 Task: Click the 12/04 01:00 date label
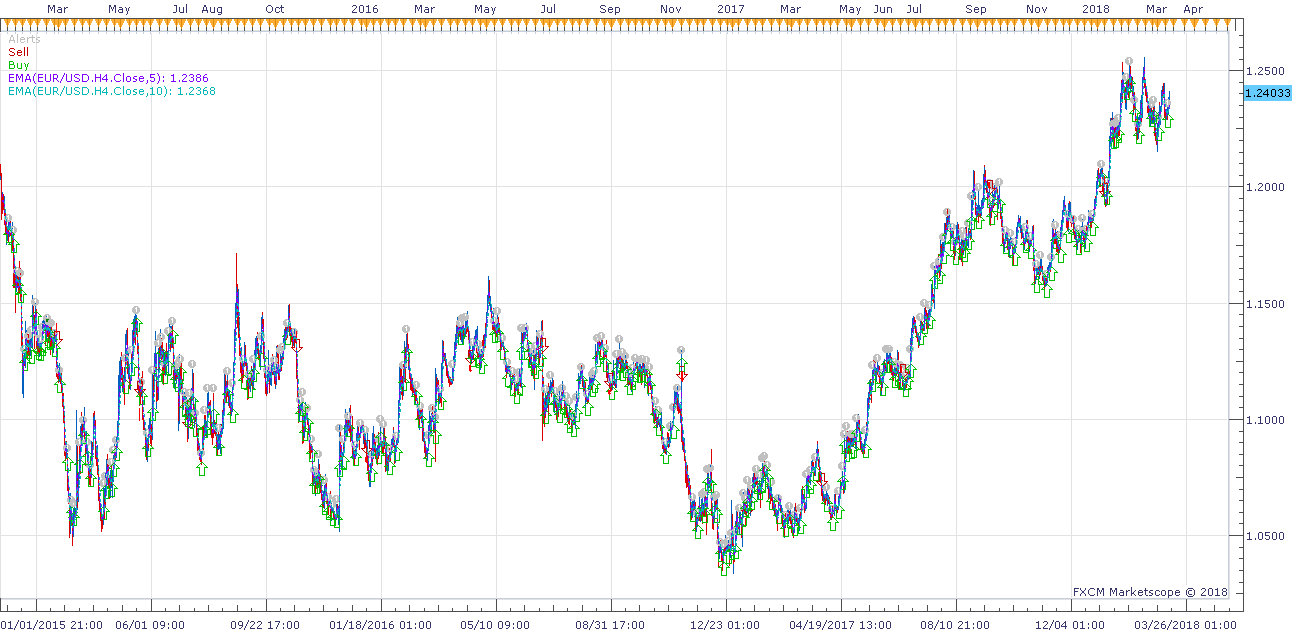click(1070, 625)
